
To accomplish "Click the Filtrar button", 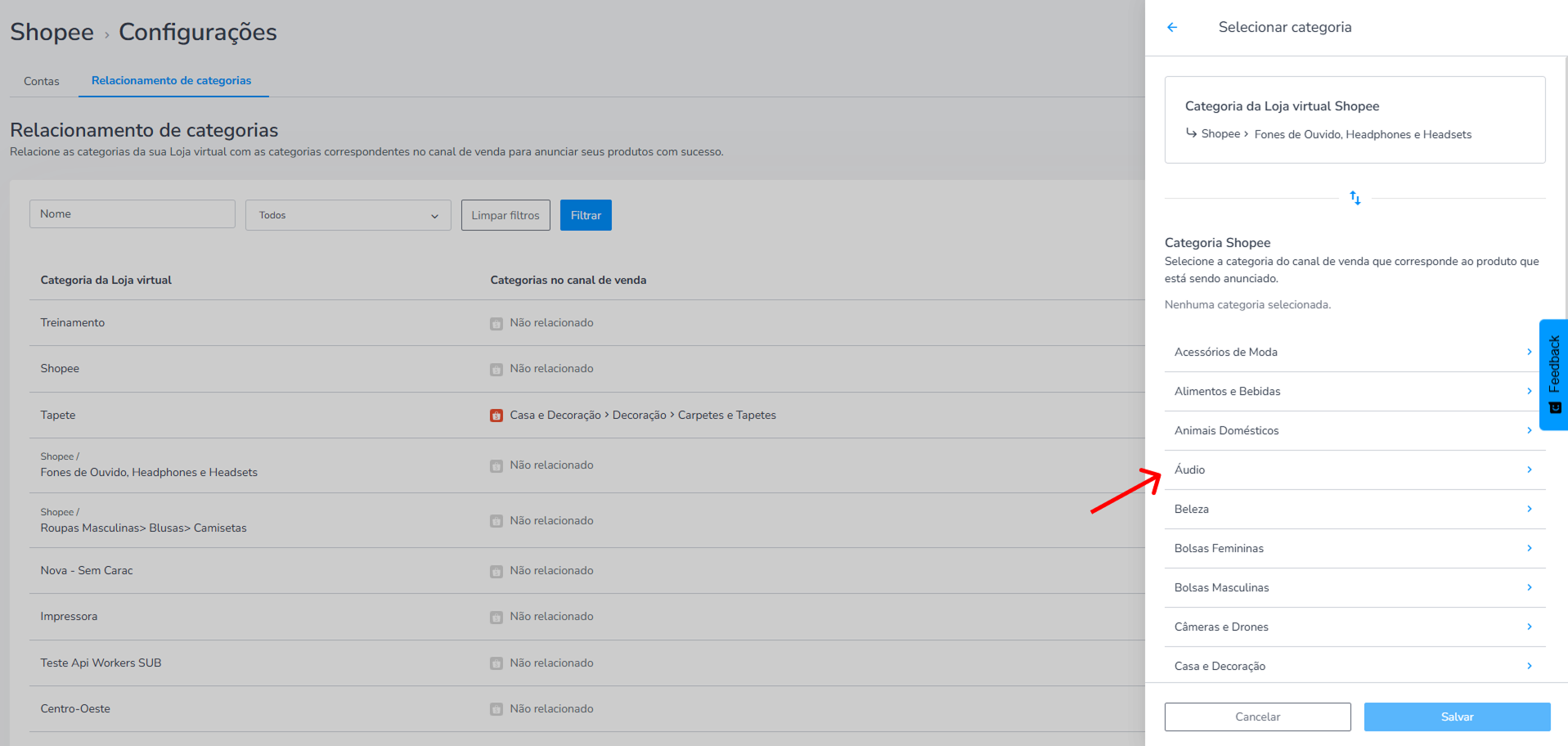I will coord(586,215).
